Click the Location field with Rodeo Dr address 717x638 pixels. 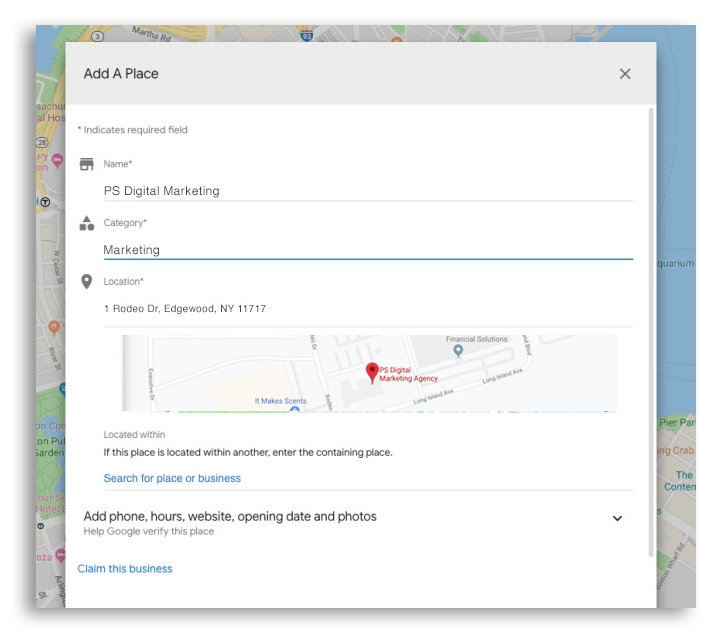[368, 309]
